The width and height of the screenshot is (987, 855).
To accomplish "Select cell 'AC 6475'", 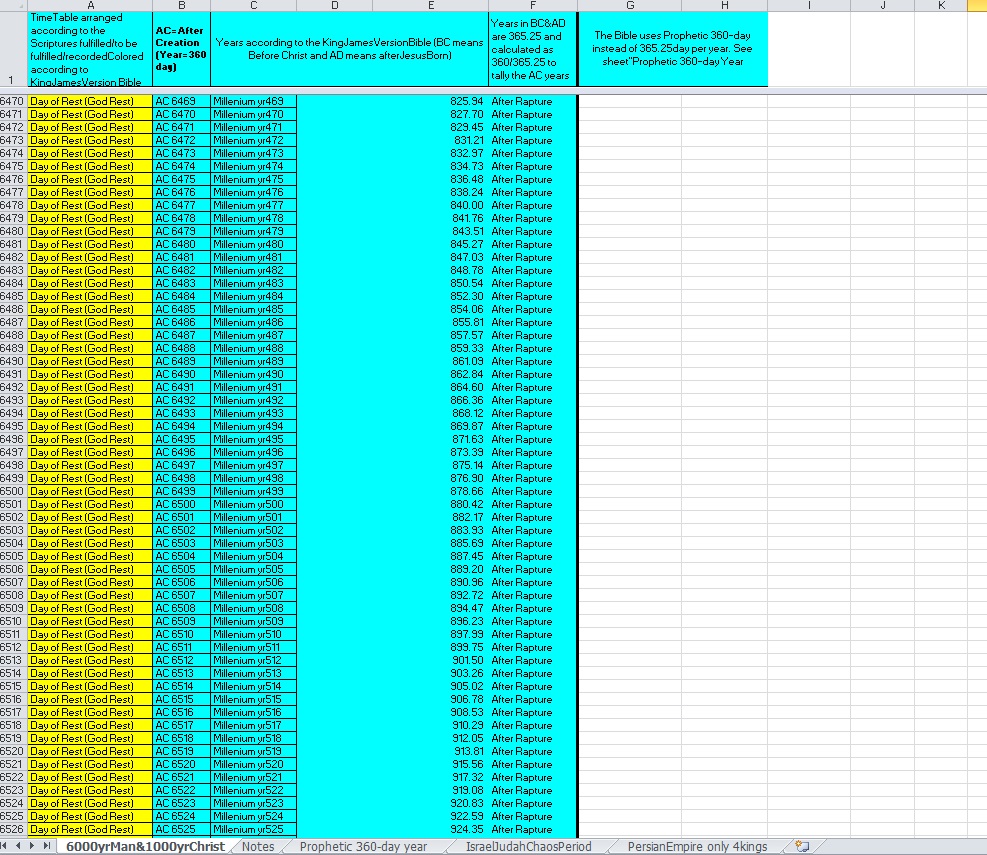I will [181, 179].
